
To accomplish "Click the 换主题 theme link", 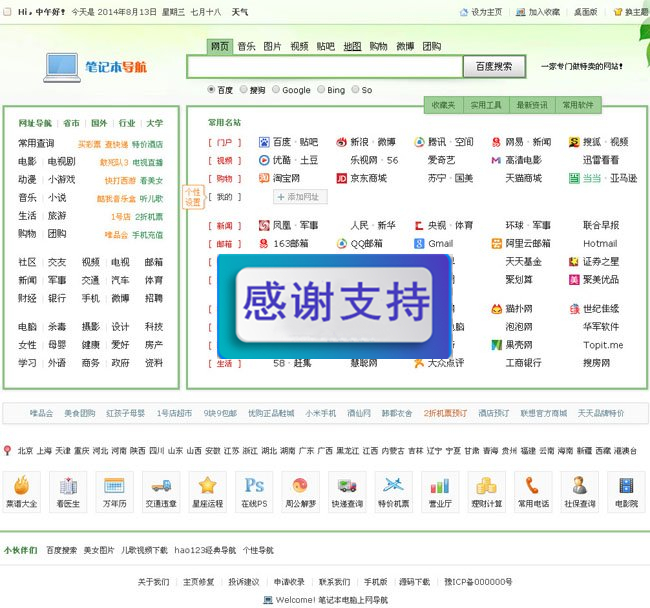I will (632, 12).
